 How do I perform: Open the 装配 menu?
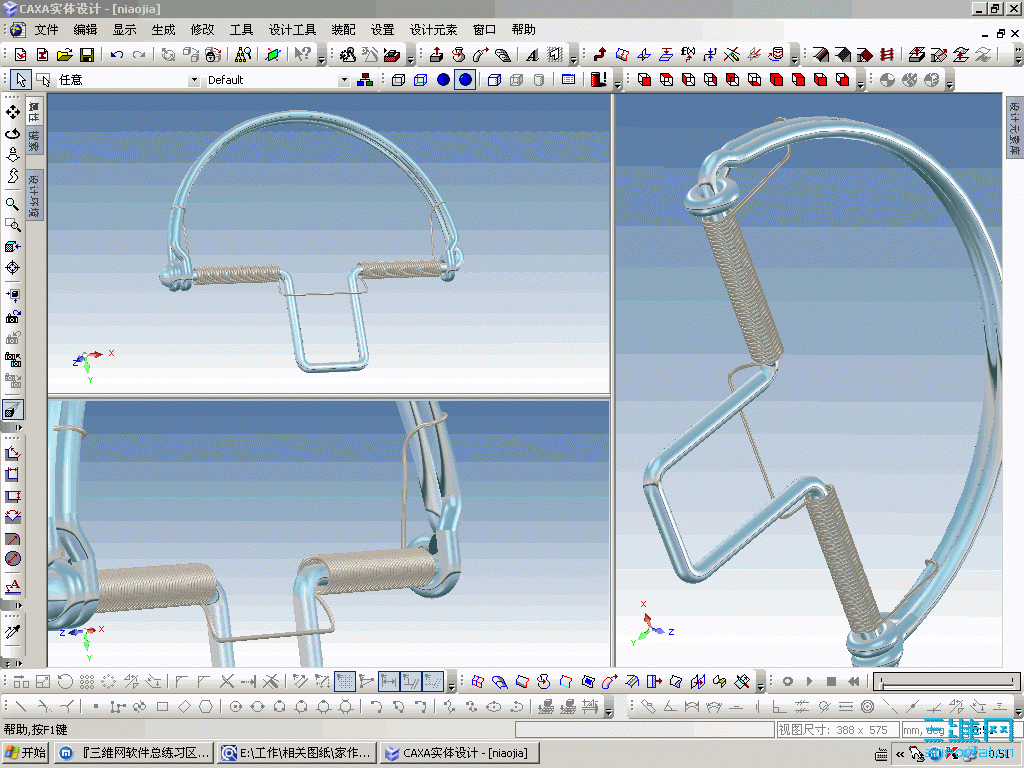pyautogui.click(x=344, y=30)
